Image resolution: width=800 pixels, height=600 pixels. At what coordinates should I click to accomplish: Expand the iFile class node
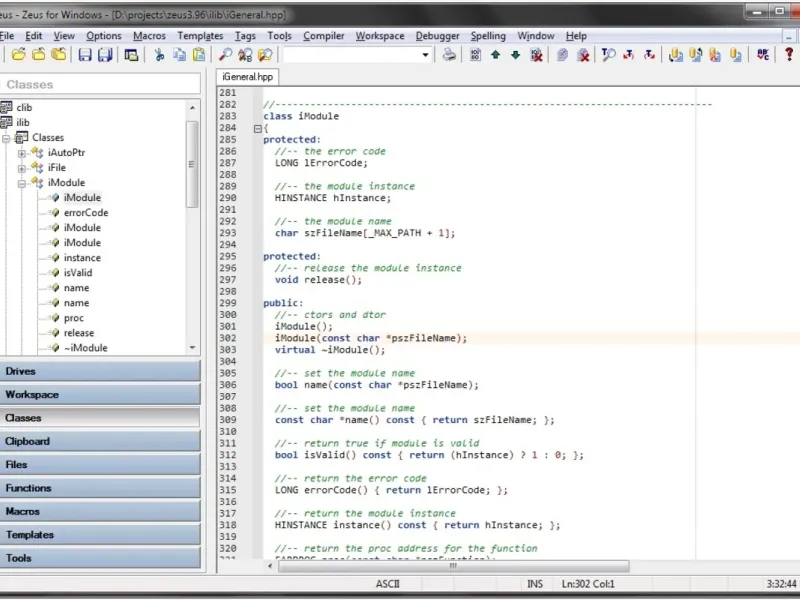point(22,168)
